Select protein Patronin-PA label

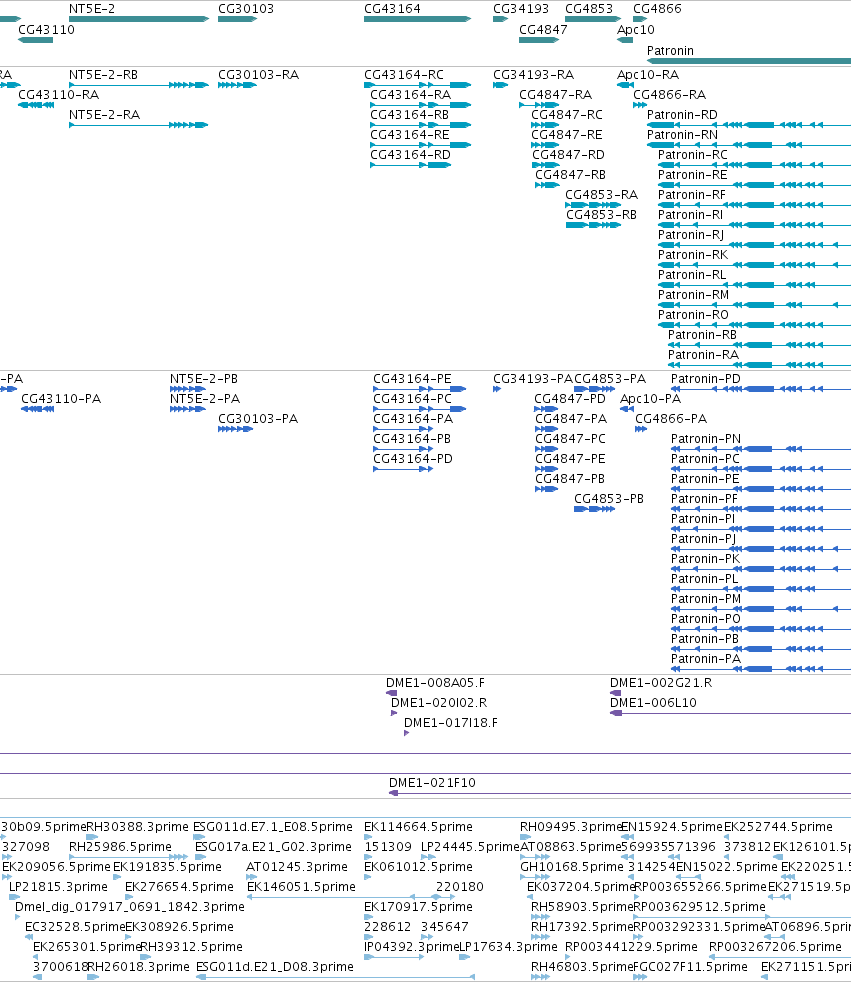click(x=706, y=659)
